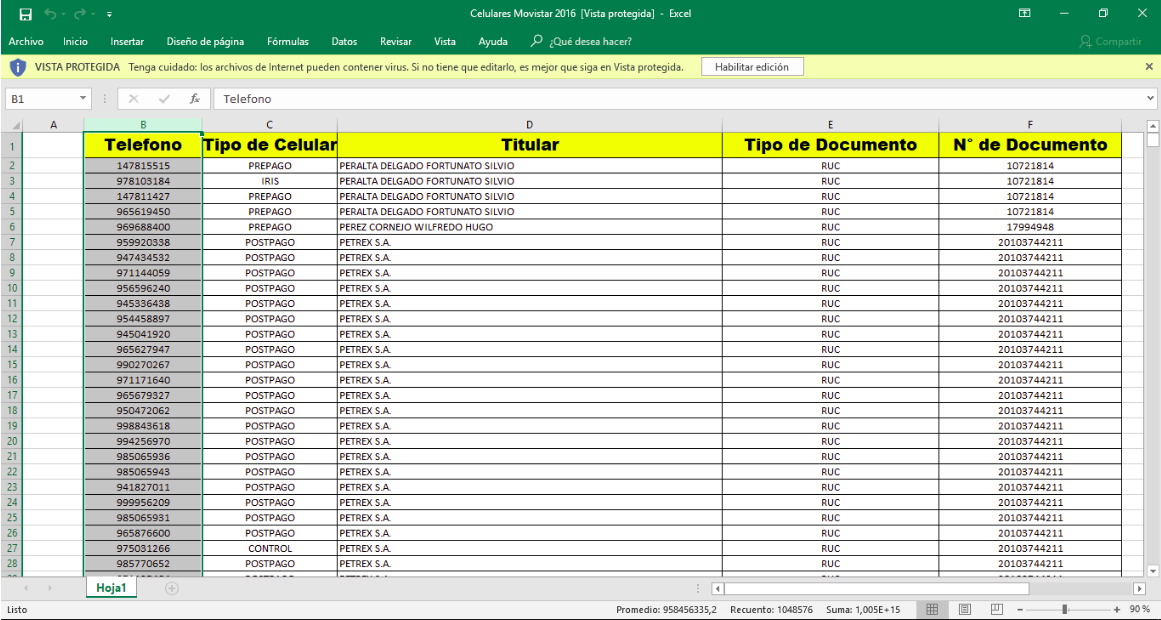Open the Archivo menu
Viewport: 1161px width, 620px height.
pos(26,41)
